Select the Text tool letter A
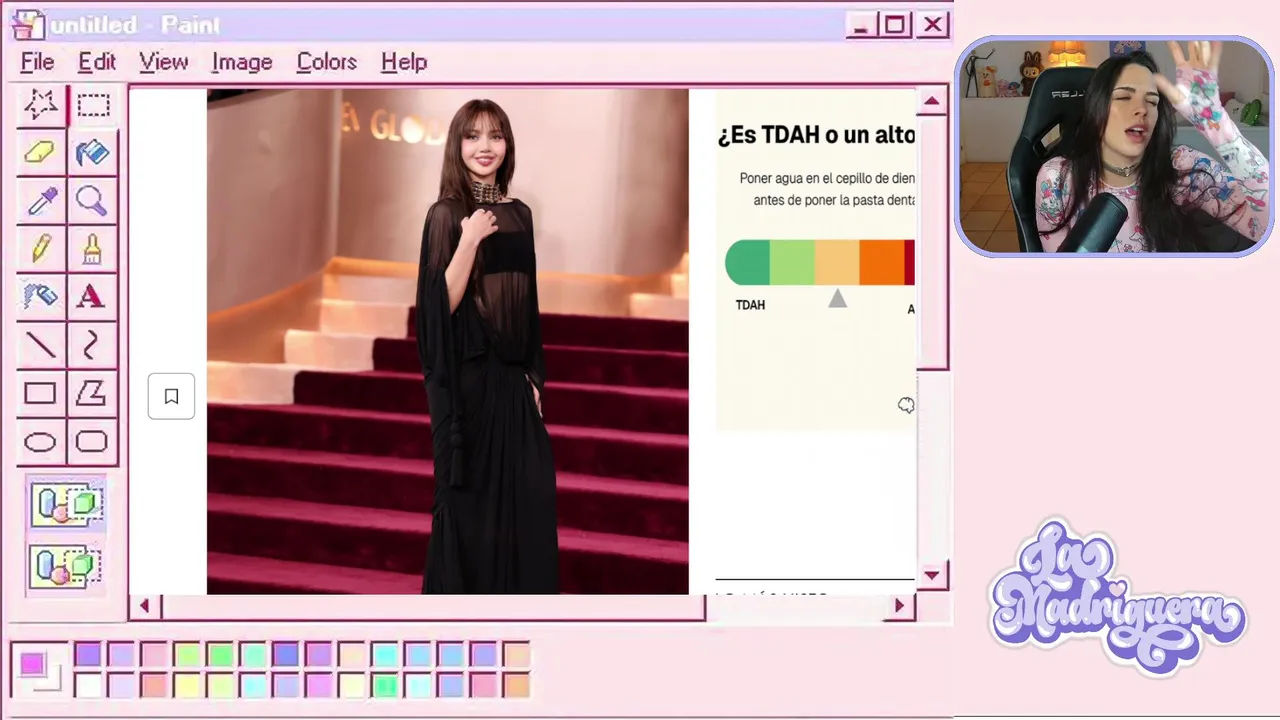This screenshot has height=720, width=1280. coord(93,296)
